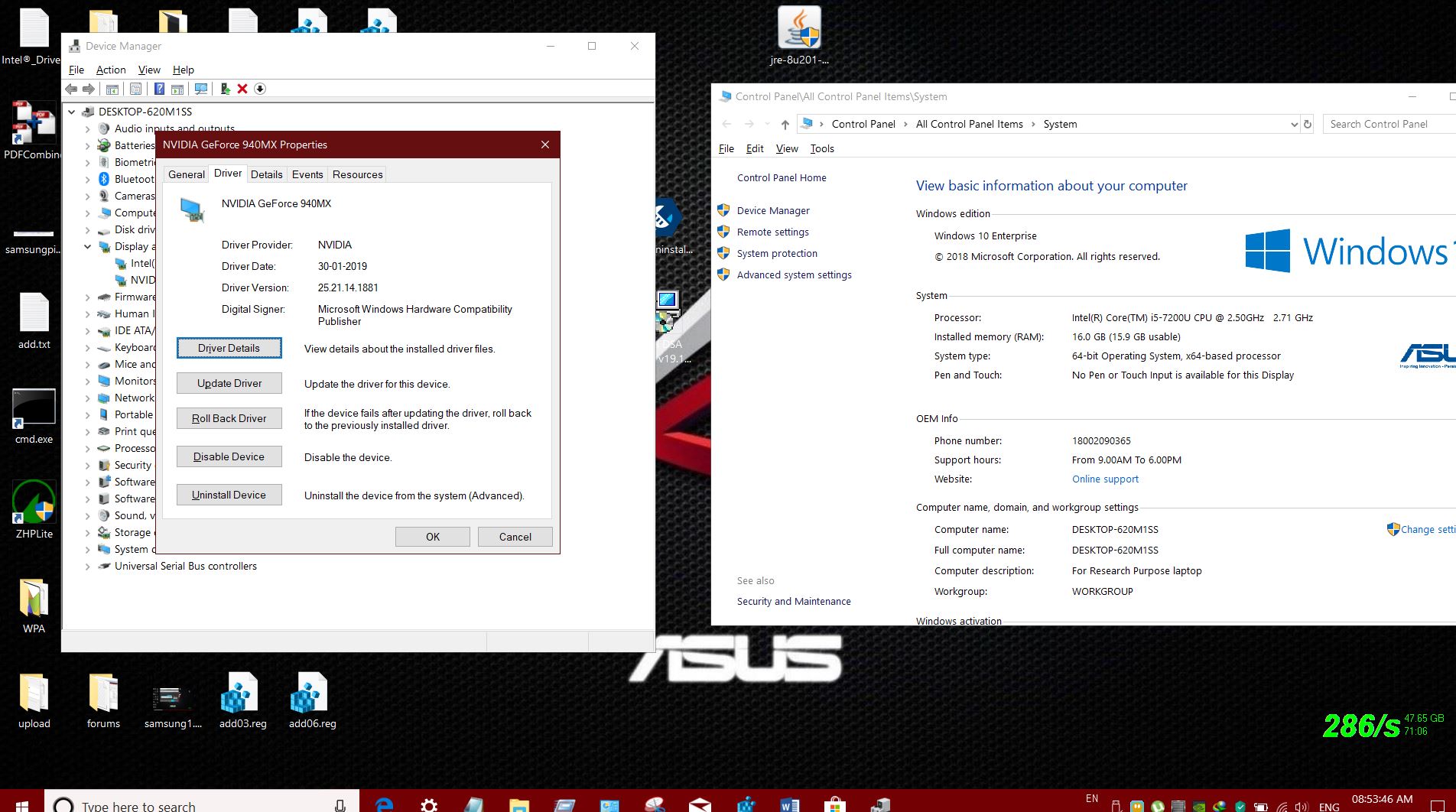Click All Control Panel Items breadcrumb

pos(969,124)
